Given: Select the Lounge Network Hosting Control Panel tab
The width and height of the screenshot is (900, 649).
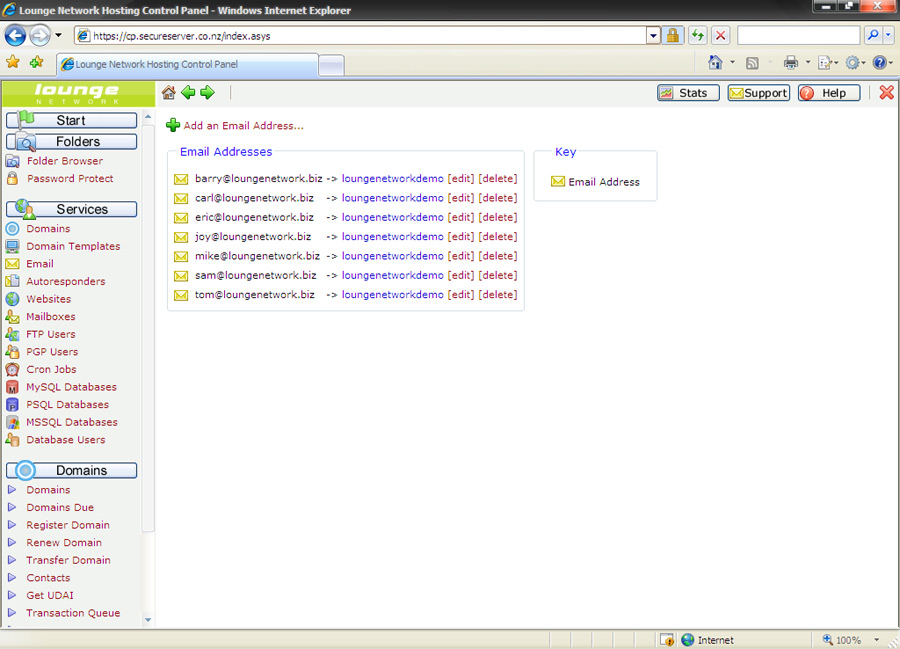Looking at the screenshot, I should pyautogui.click(x=186, y=64).
